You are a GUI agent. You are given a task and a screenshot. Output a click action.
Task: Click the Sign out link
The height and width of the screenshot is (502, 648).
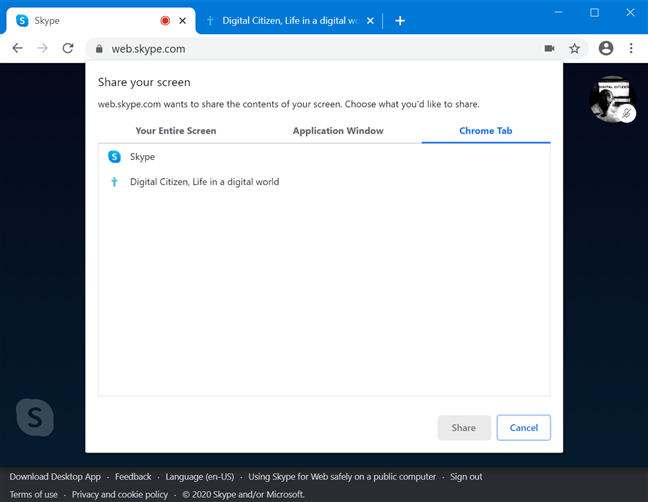point(466,477)
